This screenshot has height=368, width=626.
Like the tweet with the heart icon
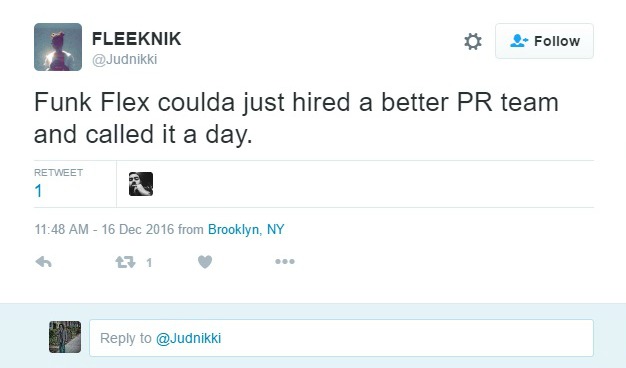coord(205,262)
